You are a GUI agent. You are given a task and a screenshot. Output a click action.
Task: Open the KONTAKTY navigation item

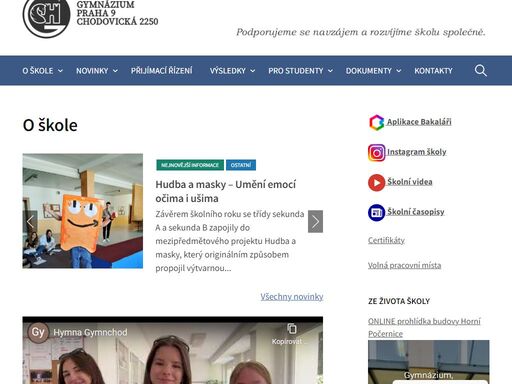(x=433, y=71)
